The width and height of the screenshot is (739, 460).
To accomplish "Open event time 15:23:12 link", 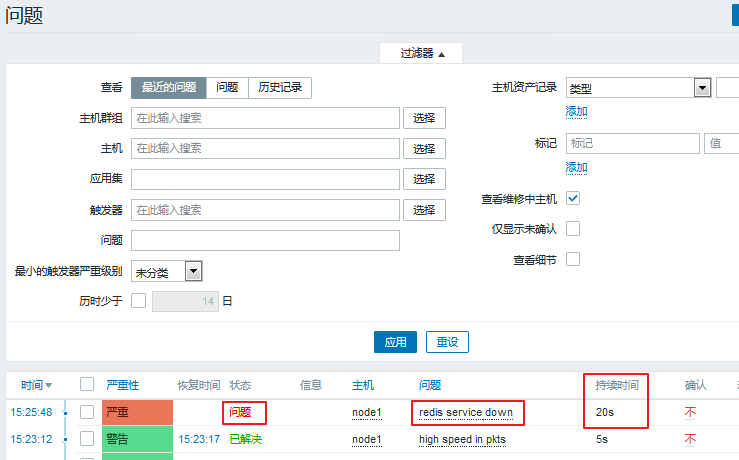I will (x=31, y=440).
